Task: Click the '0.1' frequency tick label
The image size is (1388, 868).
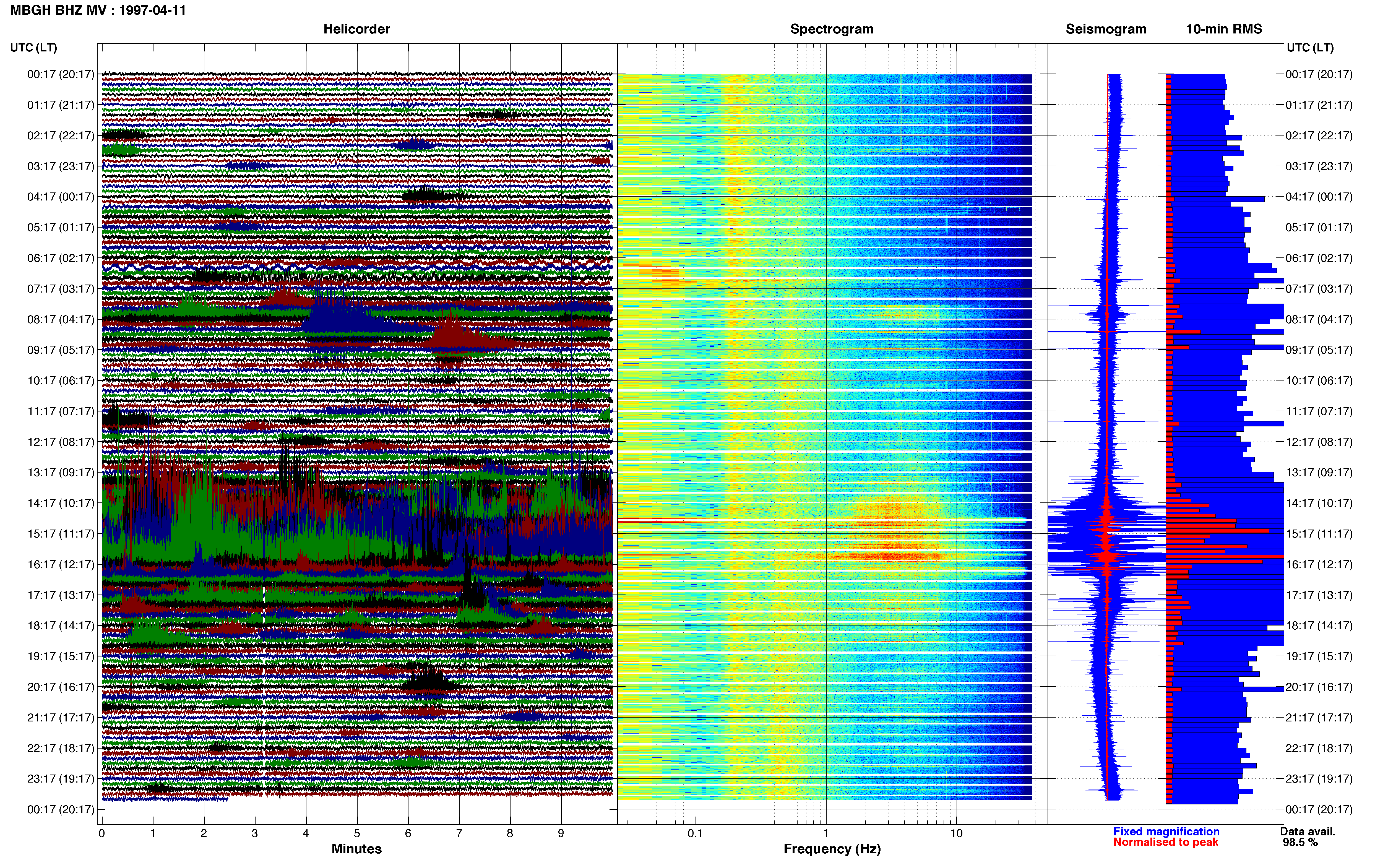Action: tap(695, 833)
